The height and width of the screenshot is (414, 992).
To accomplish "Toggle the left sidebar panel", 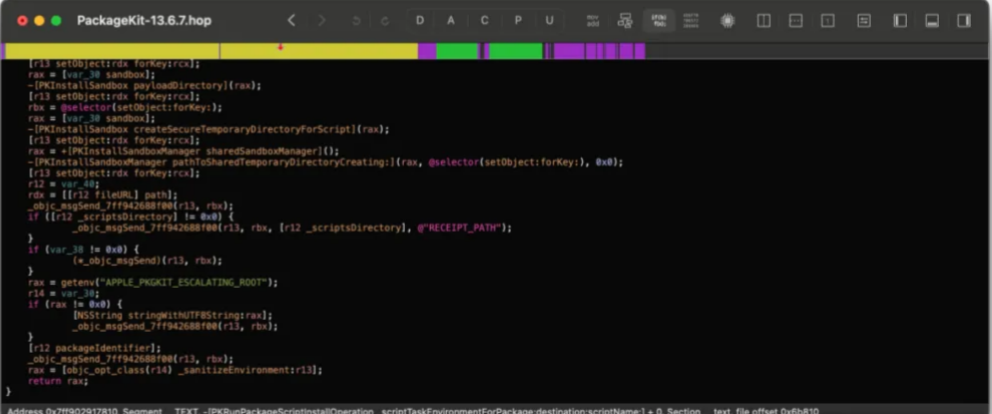I will click(900, 21).
